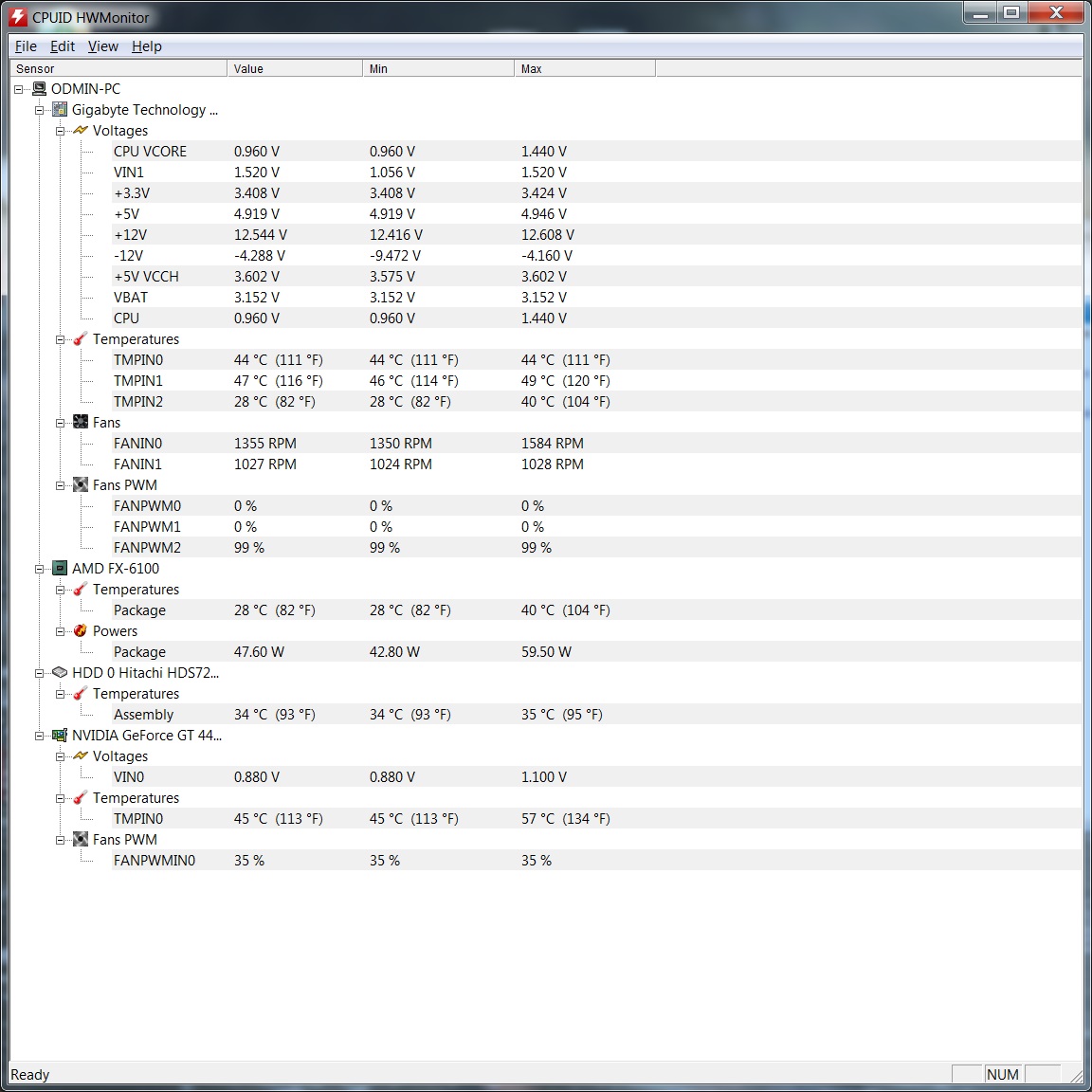Click the Gigabyte Technology motherboard icon
This screenshot has height=1092, width=1092.
pos(60,110)
